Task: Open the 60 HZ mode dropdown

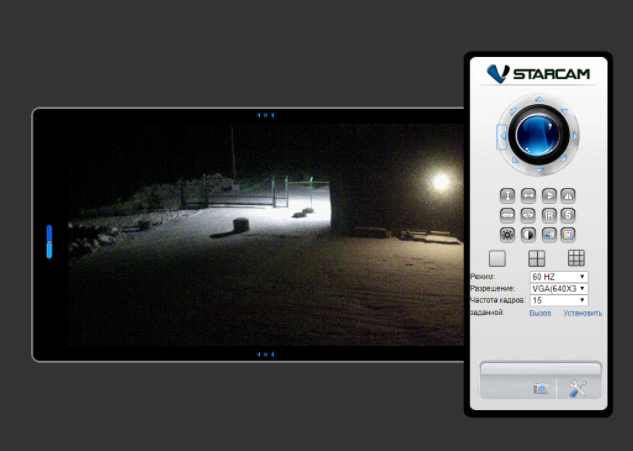Action: click(559, 277)
